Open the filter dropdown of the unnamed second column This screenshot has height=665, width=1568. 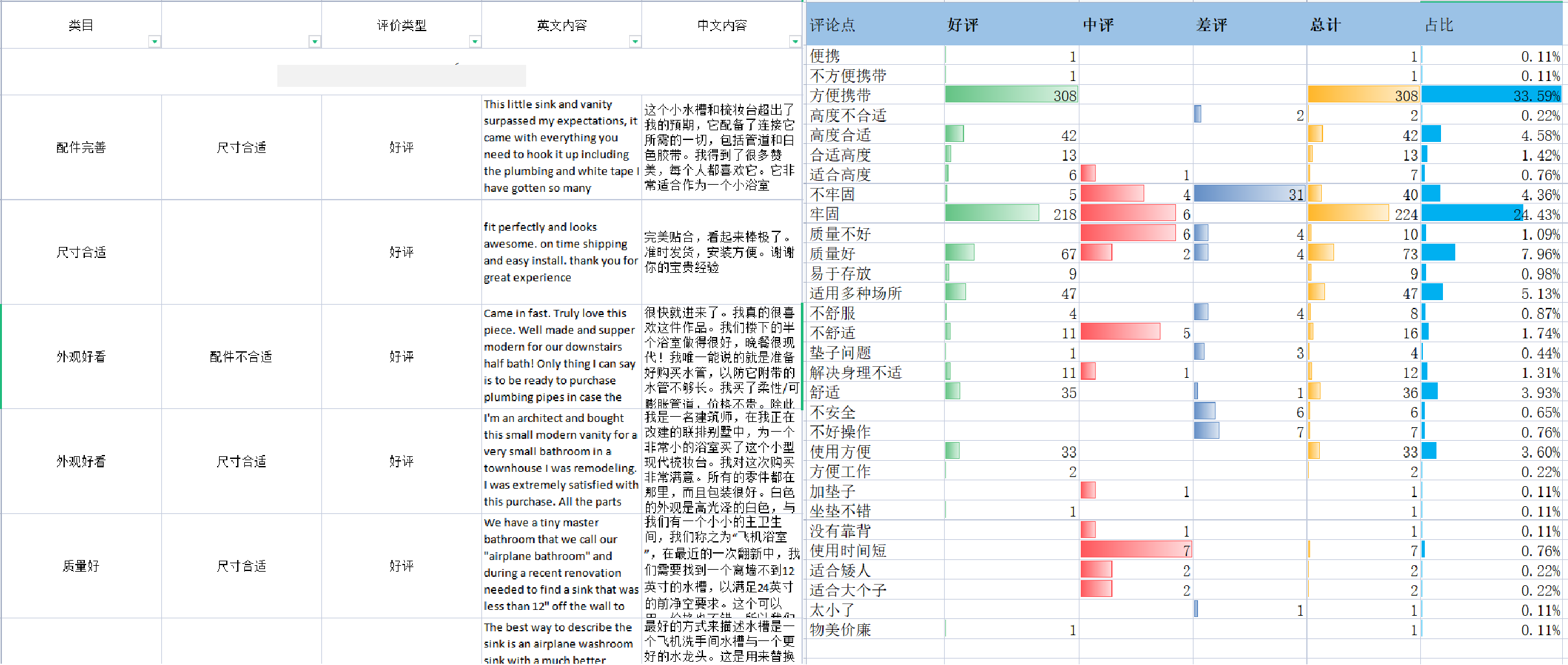315,41
